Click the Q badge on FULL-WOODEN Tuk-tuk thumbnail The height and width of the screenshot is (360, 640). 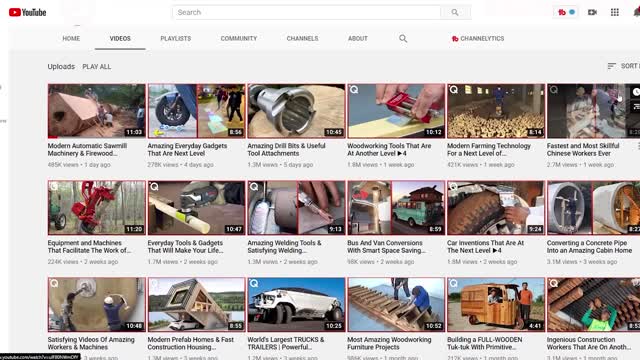point(453,283)
